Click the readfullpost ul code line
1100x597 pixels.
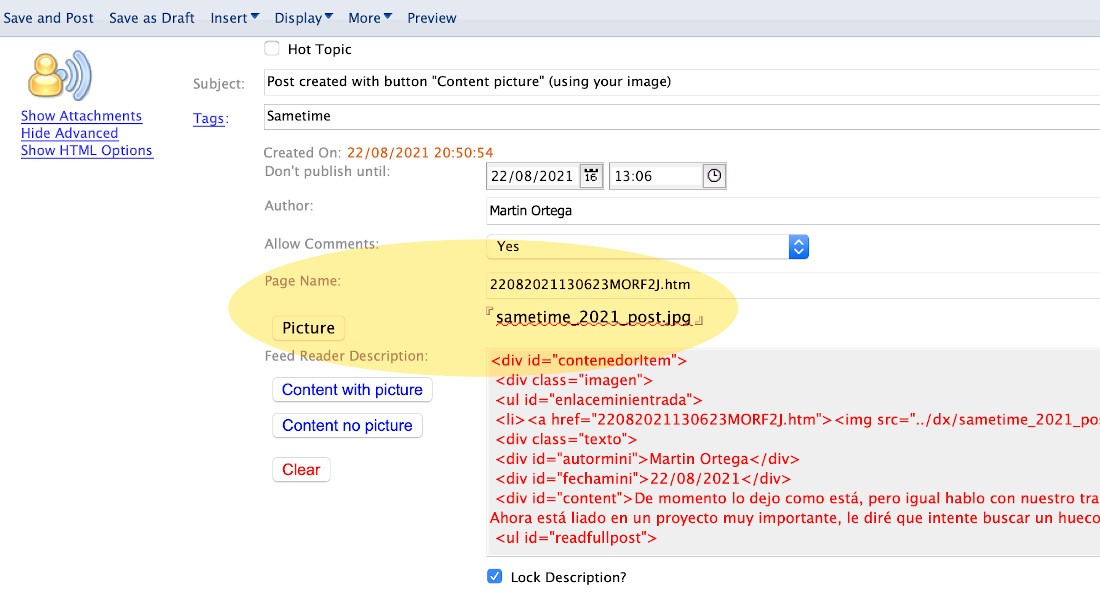click(x=576, y=538)
